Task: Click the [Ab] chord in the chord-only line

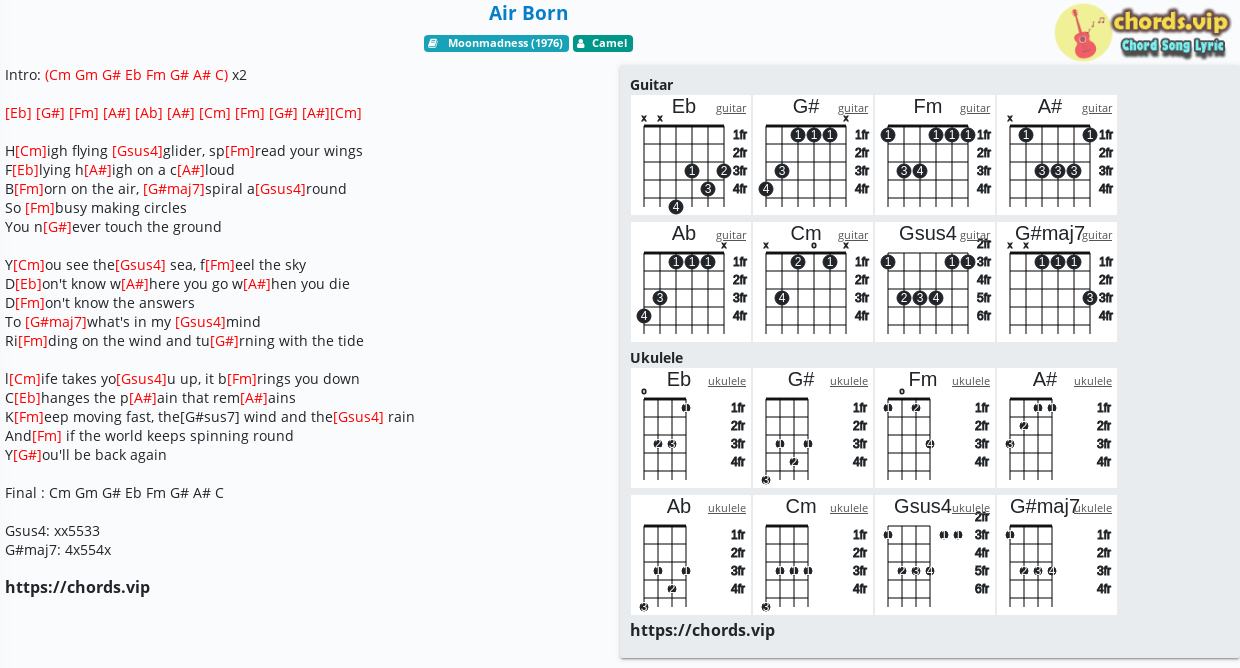Action: 149,113
